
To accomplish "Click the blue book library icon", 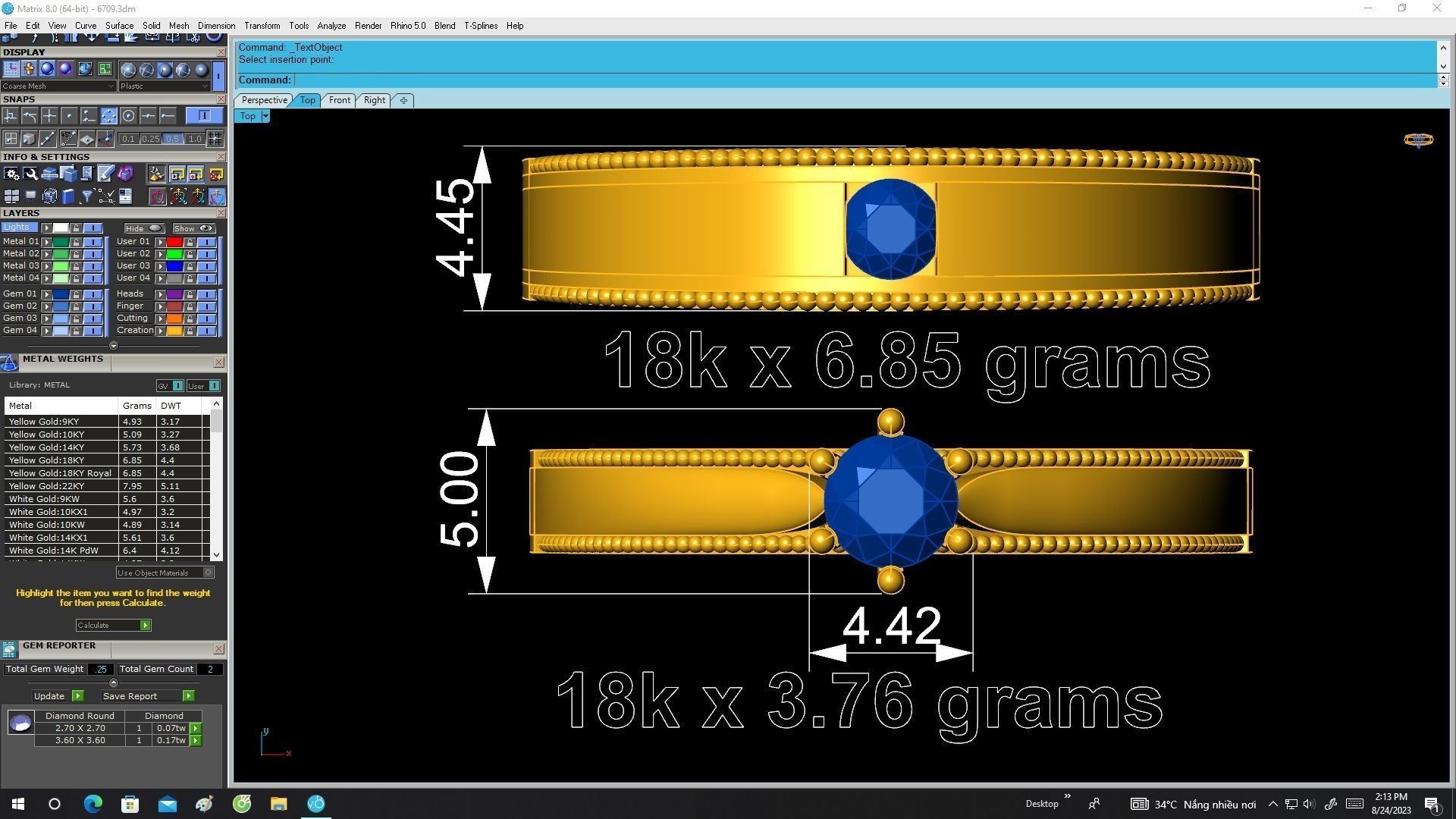I will tap(68, 197).
